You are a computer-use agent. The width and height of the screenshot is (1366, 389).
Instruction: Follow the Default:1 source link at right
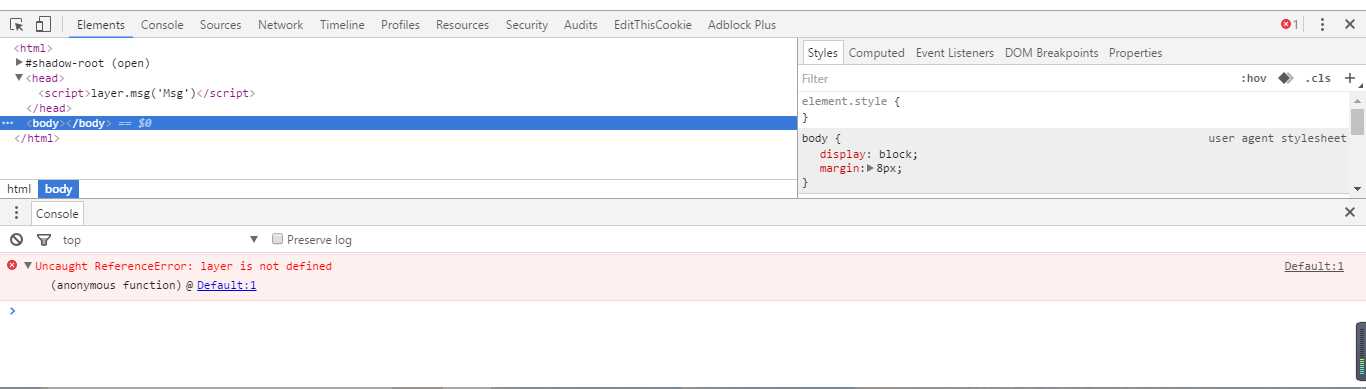pos(1314,266)
